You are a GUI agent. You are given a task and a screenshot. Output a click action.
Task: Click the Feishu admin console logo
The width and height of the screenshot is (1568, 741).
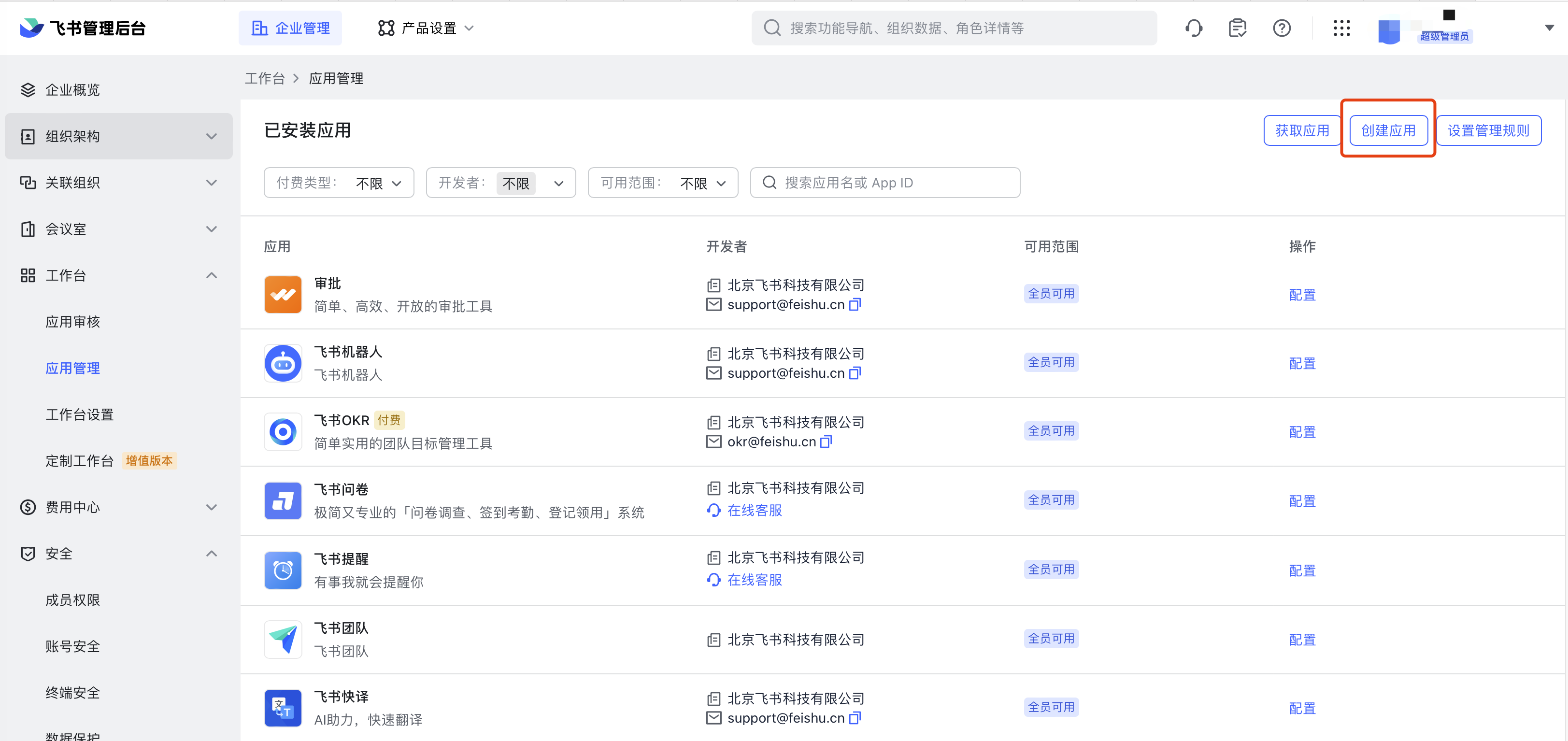coord(83,28)
